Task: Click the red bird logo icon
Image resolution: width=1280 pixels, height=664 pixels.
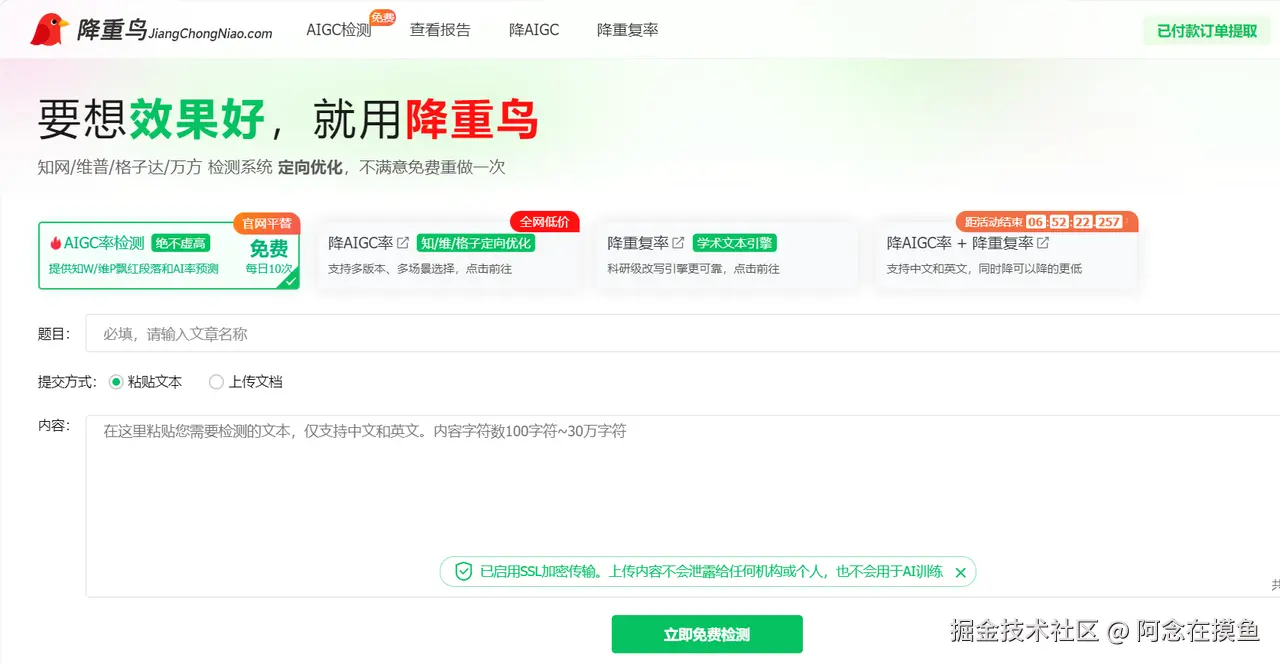Action: [x=49, y=30]
